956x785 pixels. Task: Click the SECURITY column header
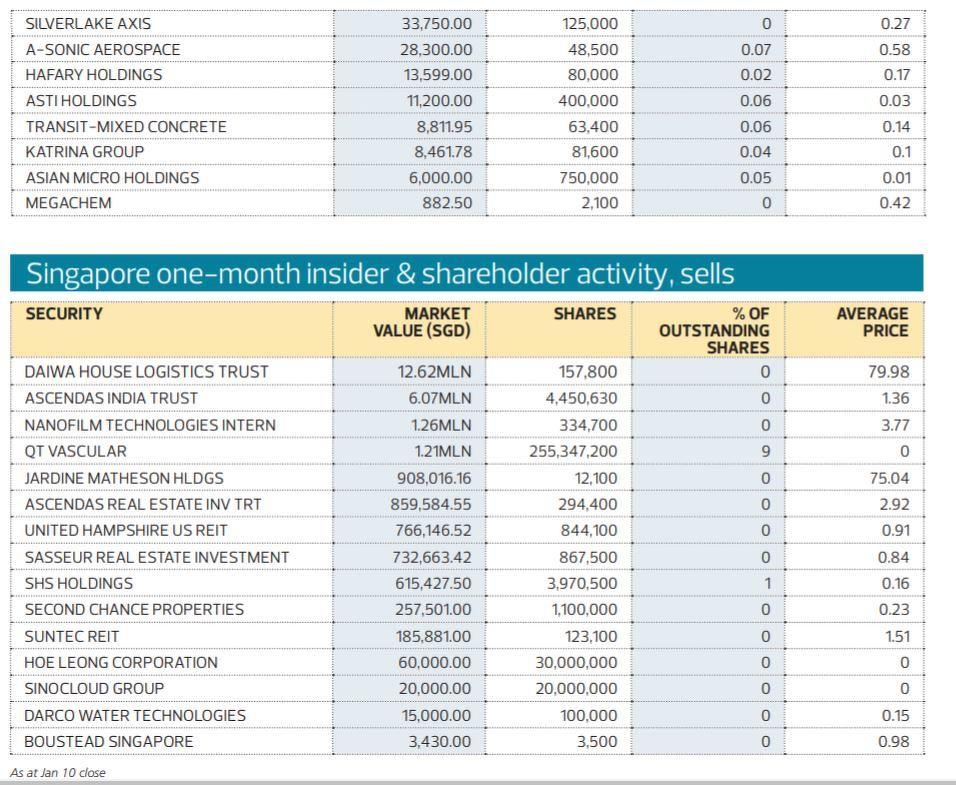[x=63, y=314]
